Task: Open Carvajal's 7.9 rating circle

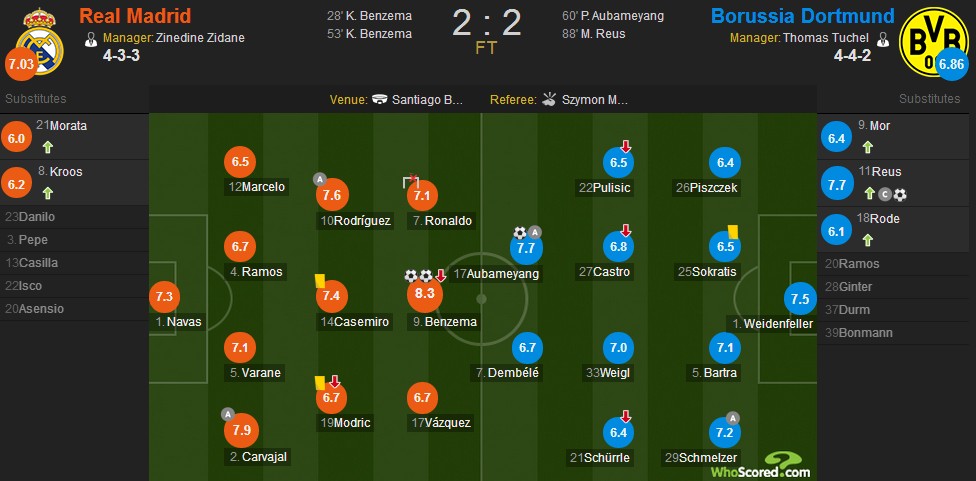Action: point(241,431)
